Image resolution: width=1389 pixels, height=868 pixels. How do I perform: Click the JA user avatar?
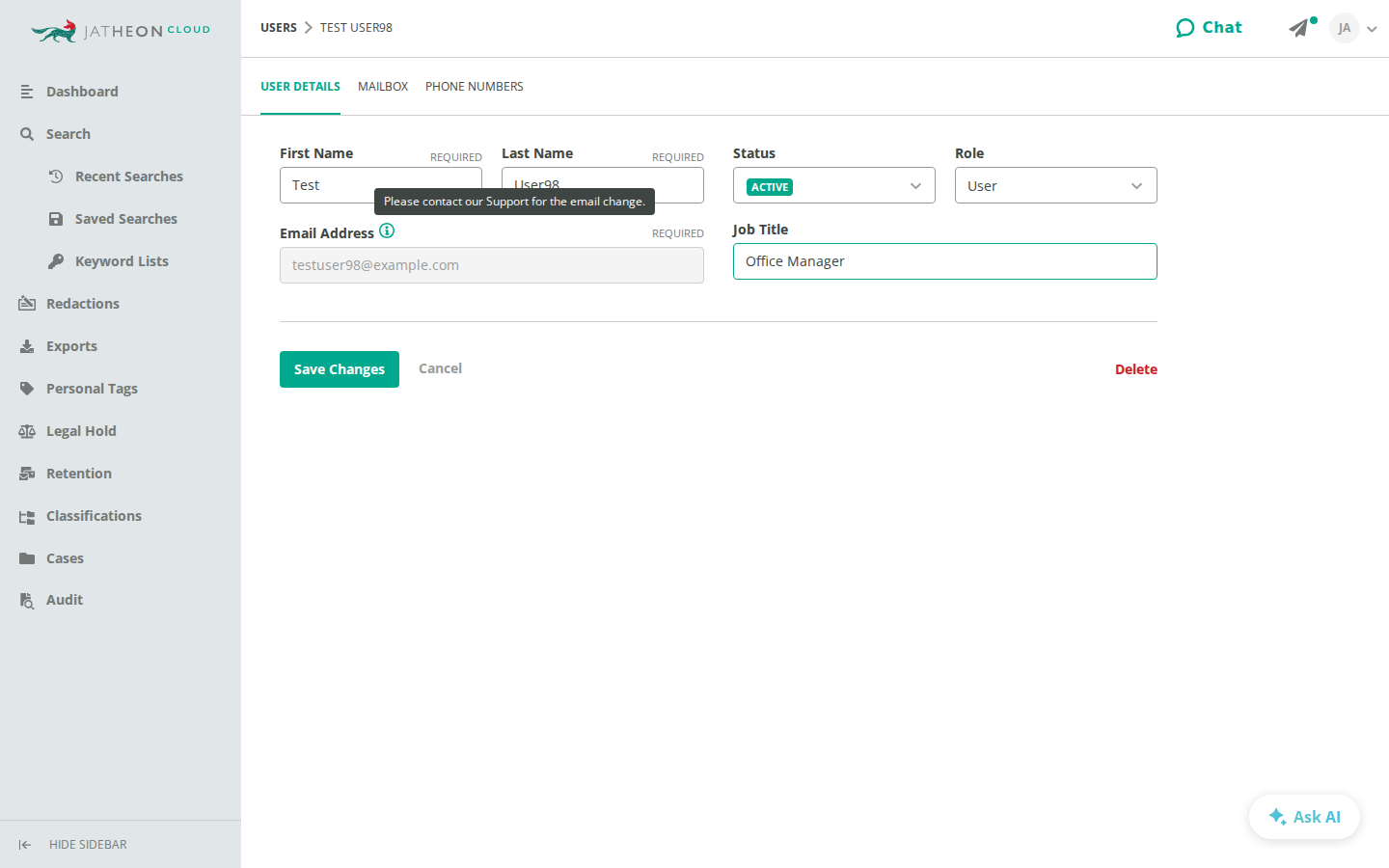tap(1345, 28)
